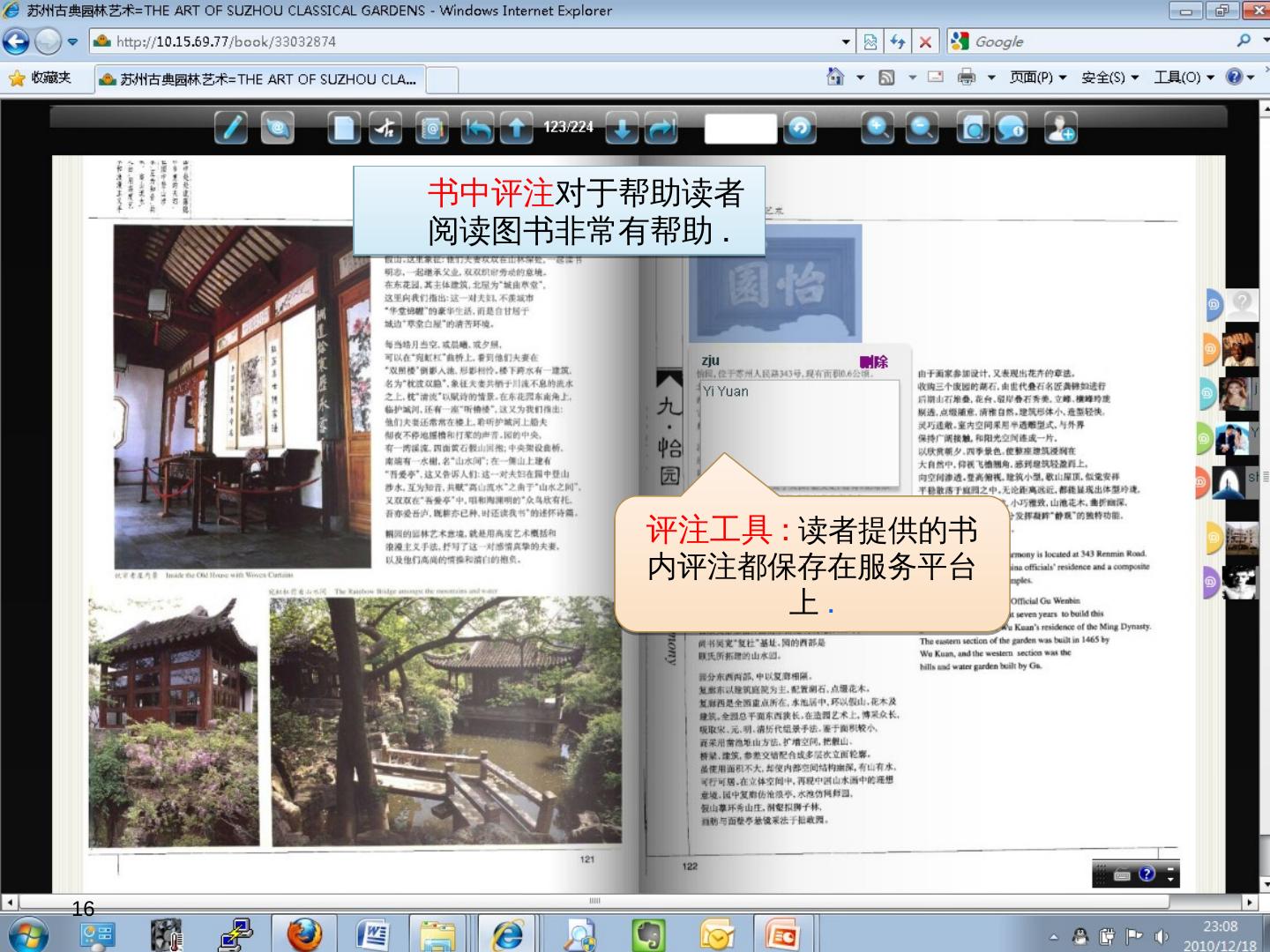Open the recent pages dropdown arrow
This screenshot has height=952, width=1270.
72,41
